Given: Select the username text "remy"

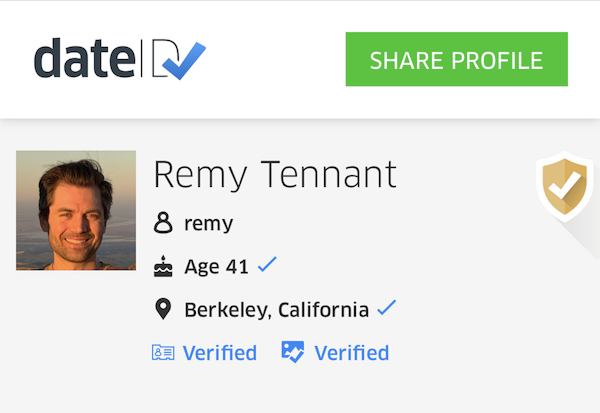Looking at the screenshot, I should pos(208,224).
